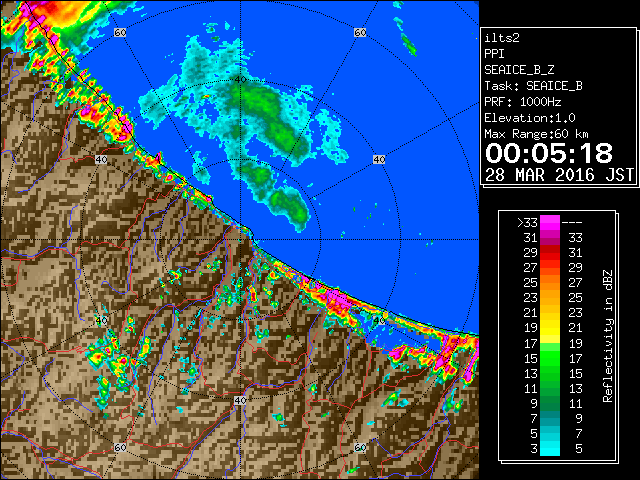Click the 'Reflectivity in dBZ' legend title
Screen dimensions: 640x480
(x=608, y=336)
